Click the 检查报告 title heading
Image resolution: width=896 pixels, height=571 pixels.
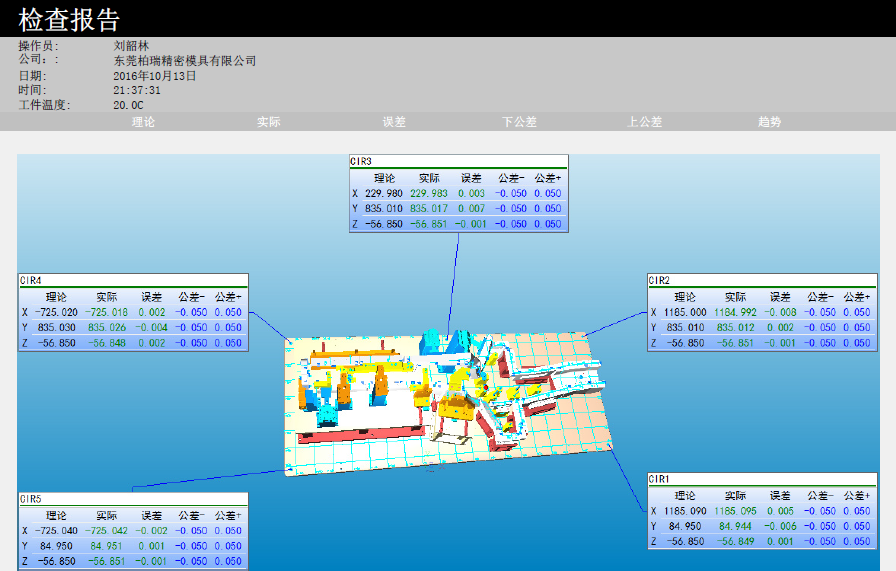coord(69,19)
